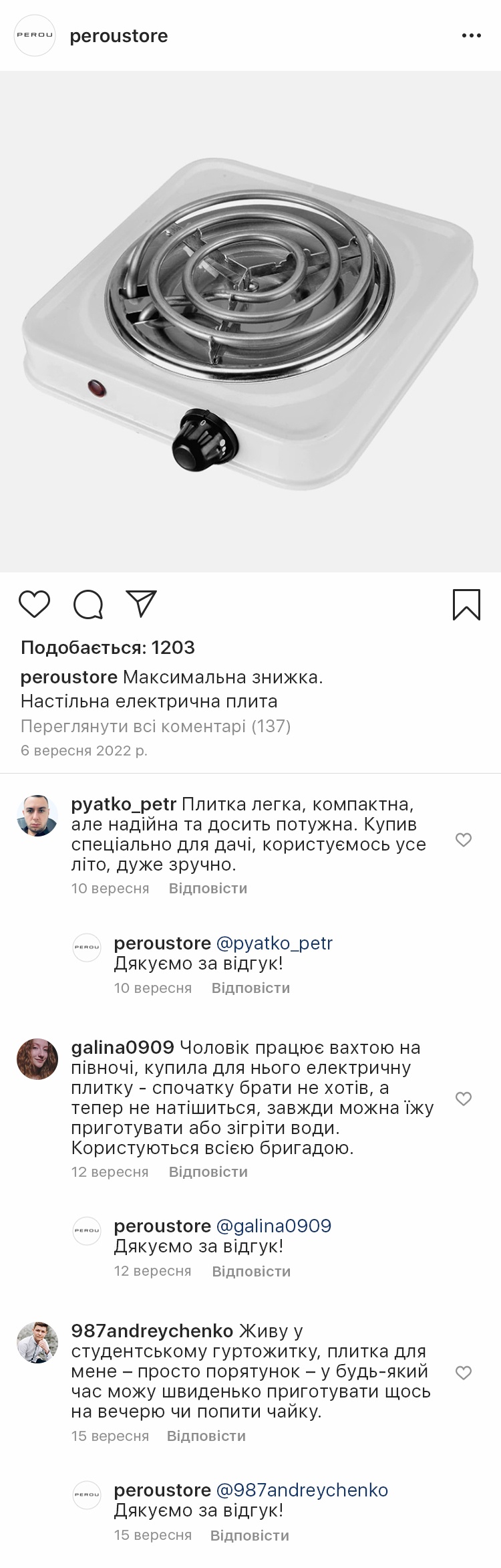501x1568 pixels.
Task: Reply to pyatko_petr's comment
Action: [x=208, y=889]
